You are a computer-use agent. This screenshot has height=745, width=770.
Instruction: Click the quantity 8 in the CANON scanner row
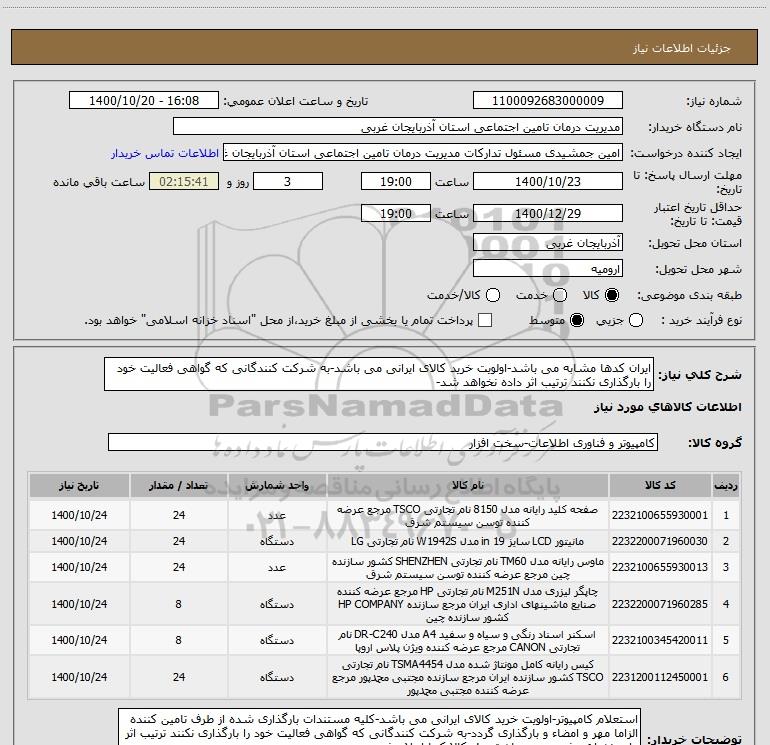click(x=179, y=640)
